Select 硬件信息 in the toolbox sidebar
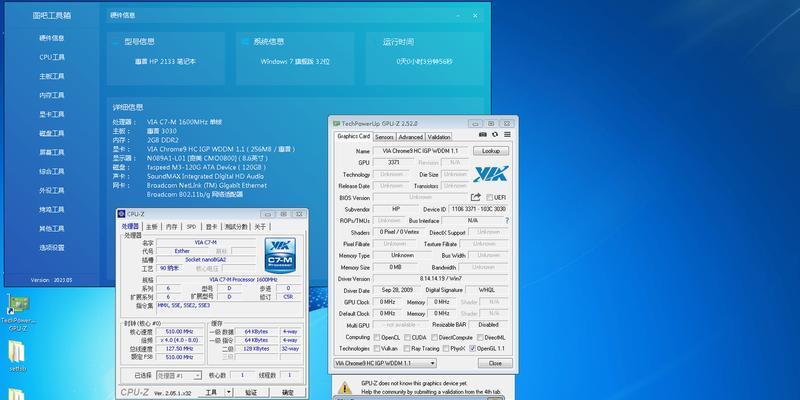Image resolution: width=800 pixels, height=400 pixels. click(x=52, y=38)
